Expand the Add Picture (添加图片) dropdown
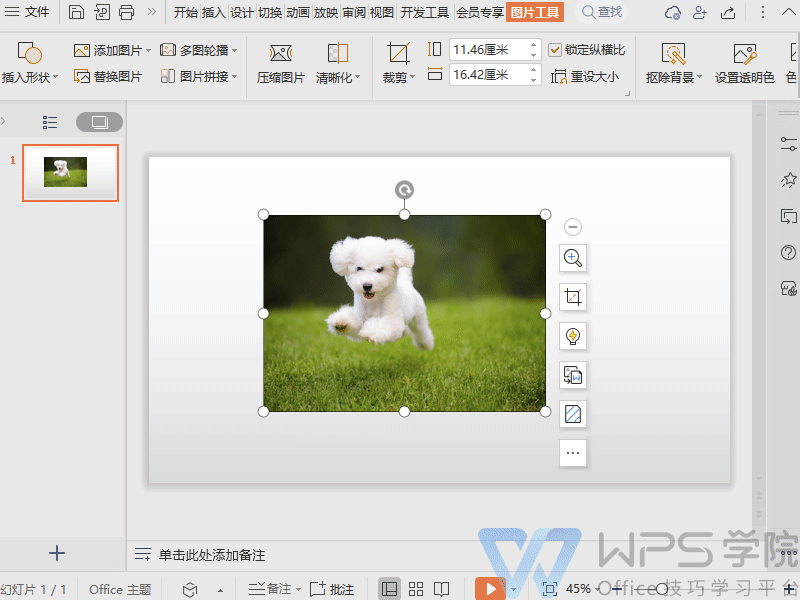The image size is (800, 600). [x=148, y=50]
